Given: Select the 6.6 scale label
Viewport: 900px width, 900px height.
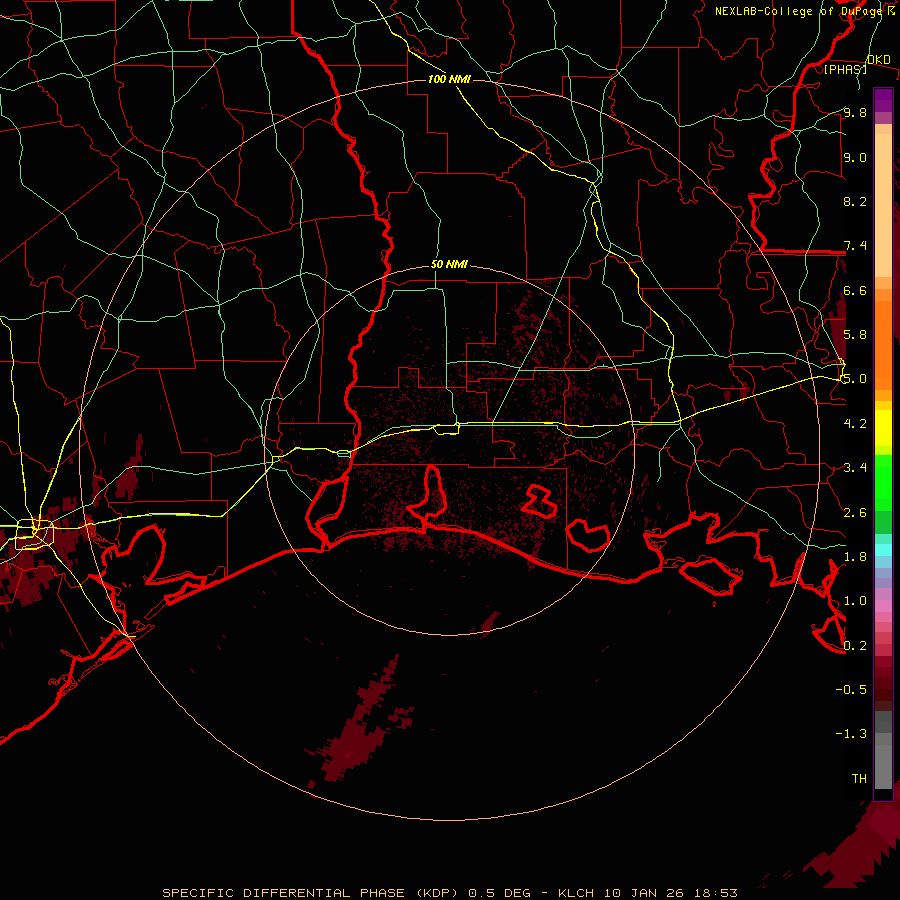Looking at the screenshot, I should 855,290.
